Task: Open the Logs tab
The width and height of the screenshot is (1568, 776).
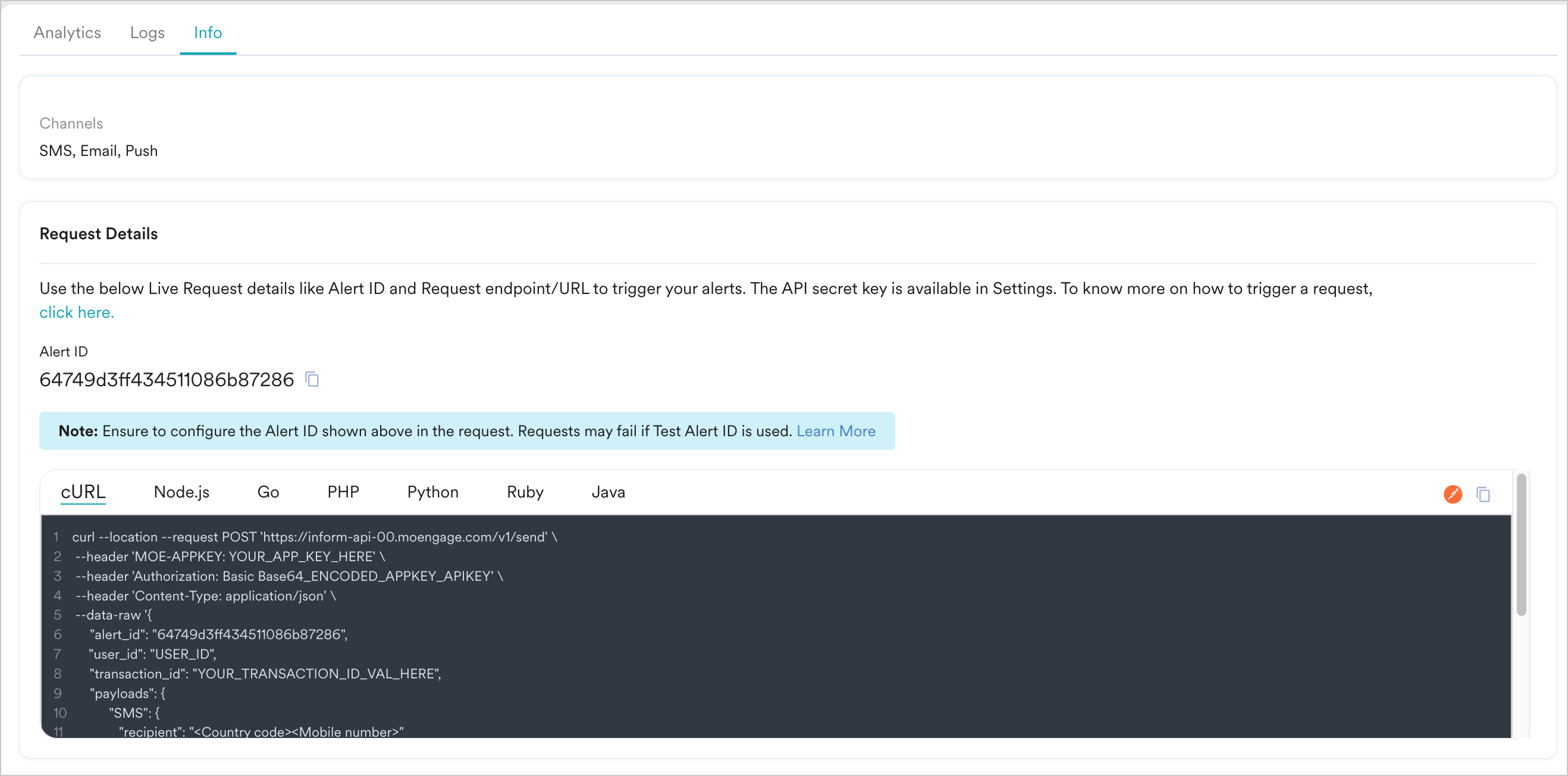Action: click(148, 32)
